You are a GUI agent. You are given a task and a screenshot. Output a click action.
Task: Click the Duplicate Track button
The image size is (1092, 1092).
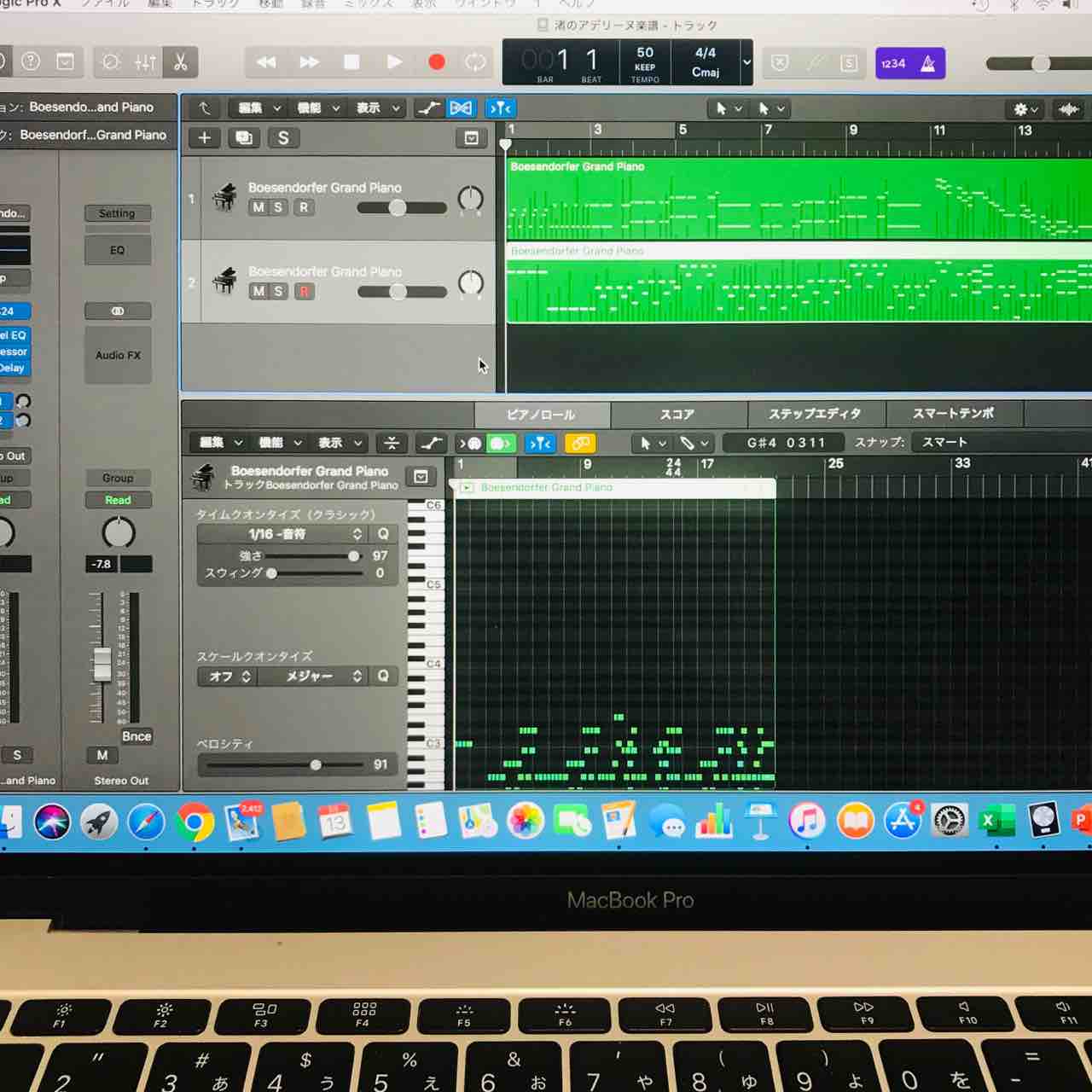(244, 138)
